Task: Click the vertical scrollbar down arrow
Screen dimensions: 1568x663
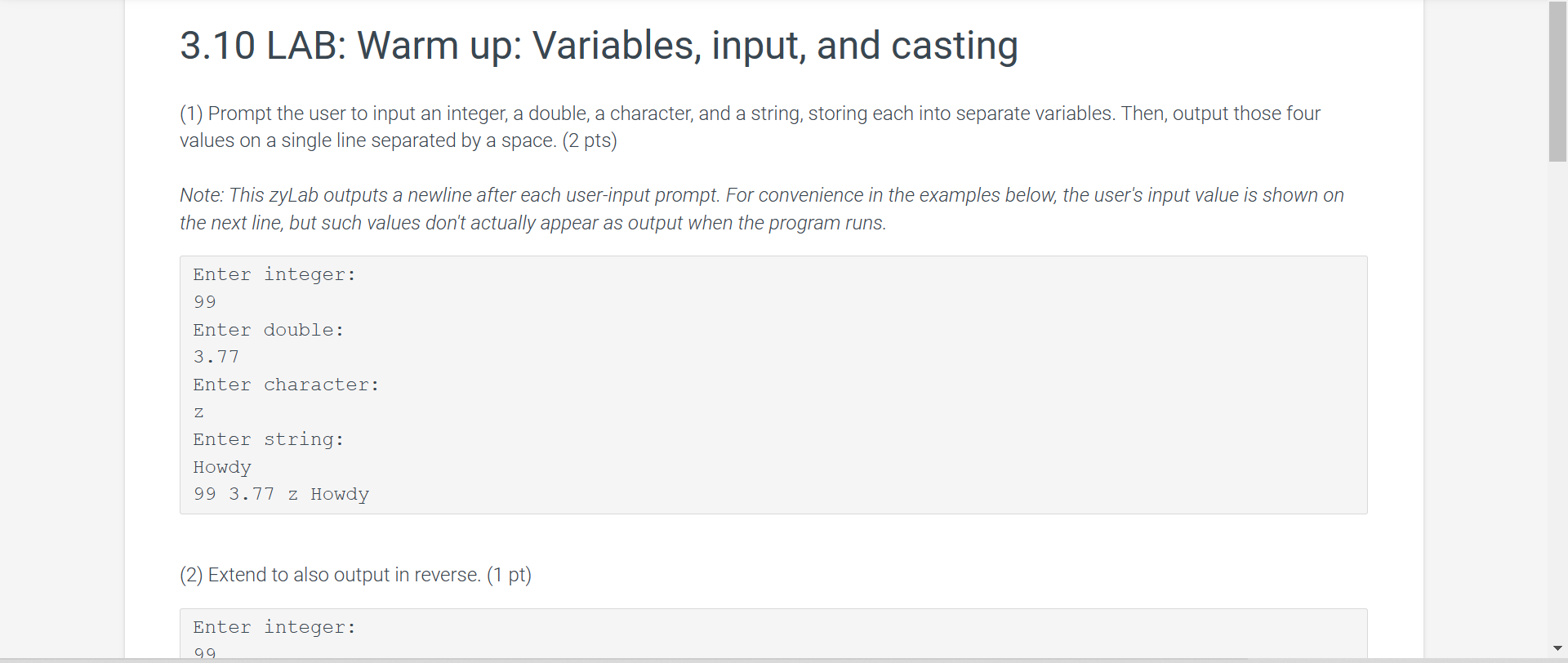Action: (x=1557, y=648)
